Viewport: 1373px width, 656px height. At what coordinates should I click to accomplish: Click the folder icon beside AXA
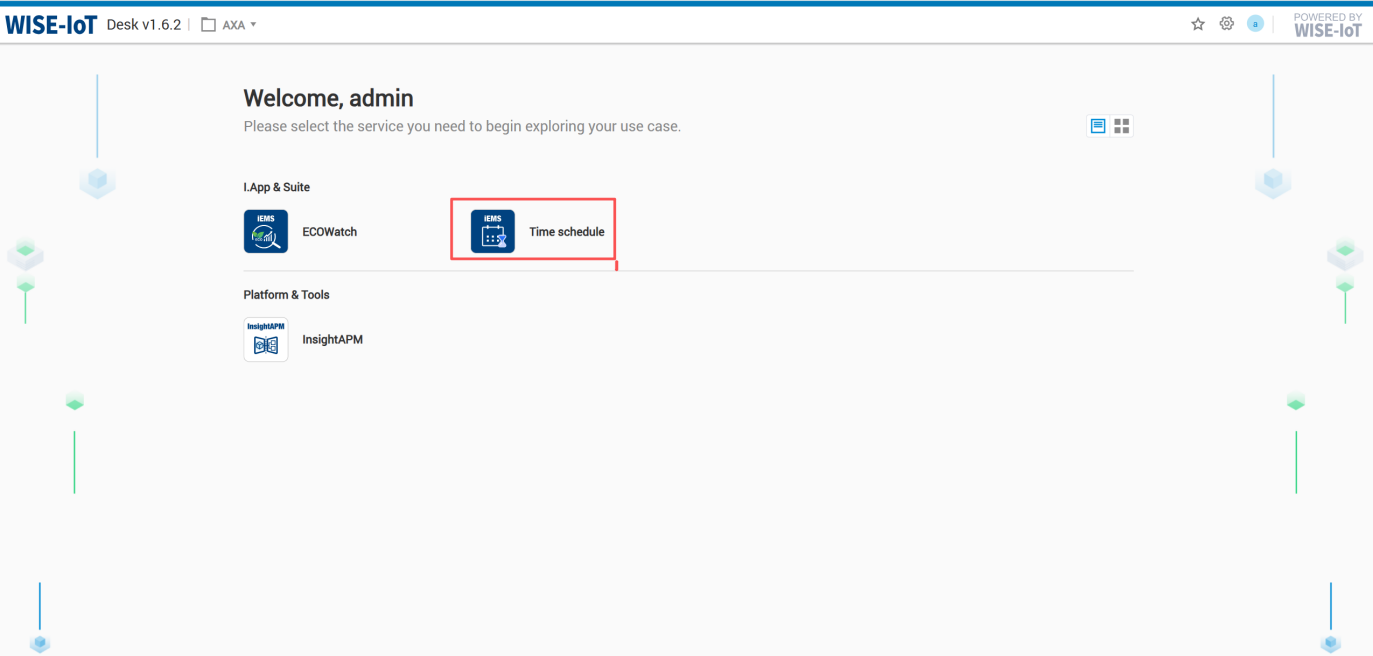pyautogui.click(x=208, y=25)
